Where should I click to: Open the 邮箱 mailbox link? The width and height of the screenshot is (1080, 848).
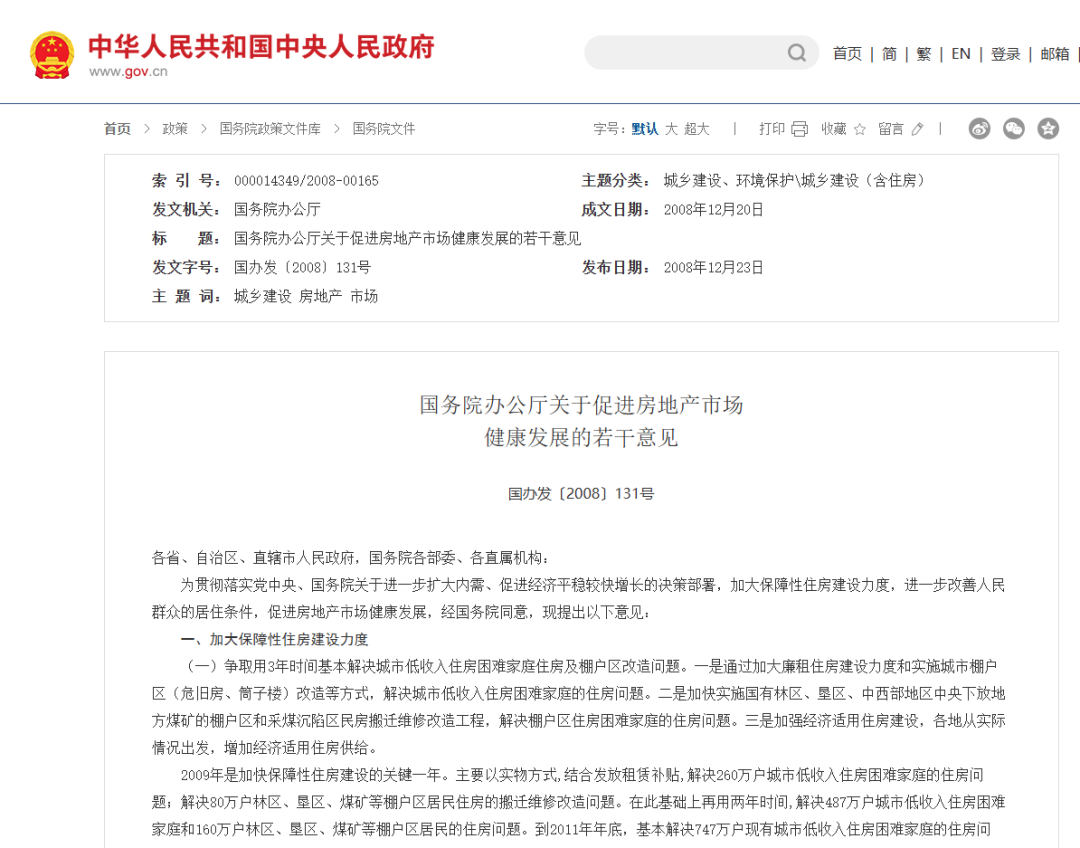click(1055, 54)
